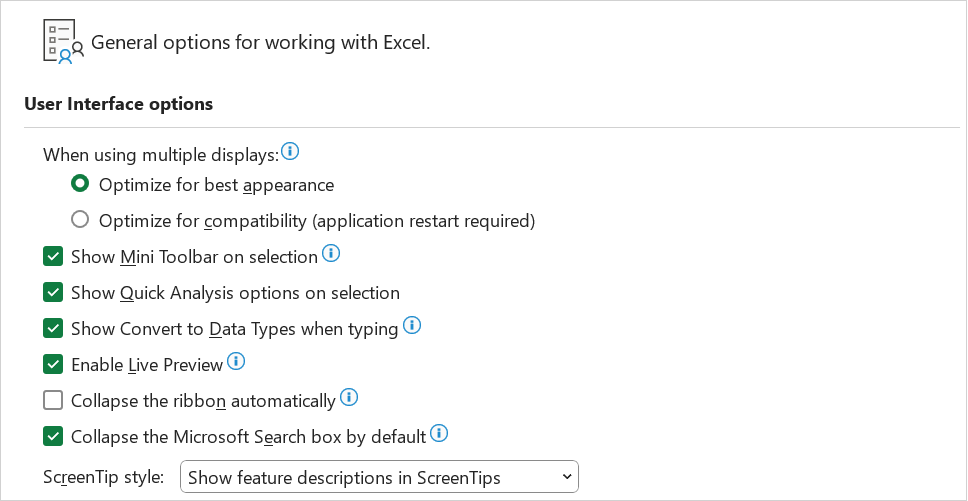Show info for Convert to Data Types
The height and width of the screenshot is (501, 968).
(412, 325)
